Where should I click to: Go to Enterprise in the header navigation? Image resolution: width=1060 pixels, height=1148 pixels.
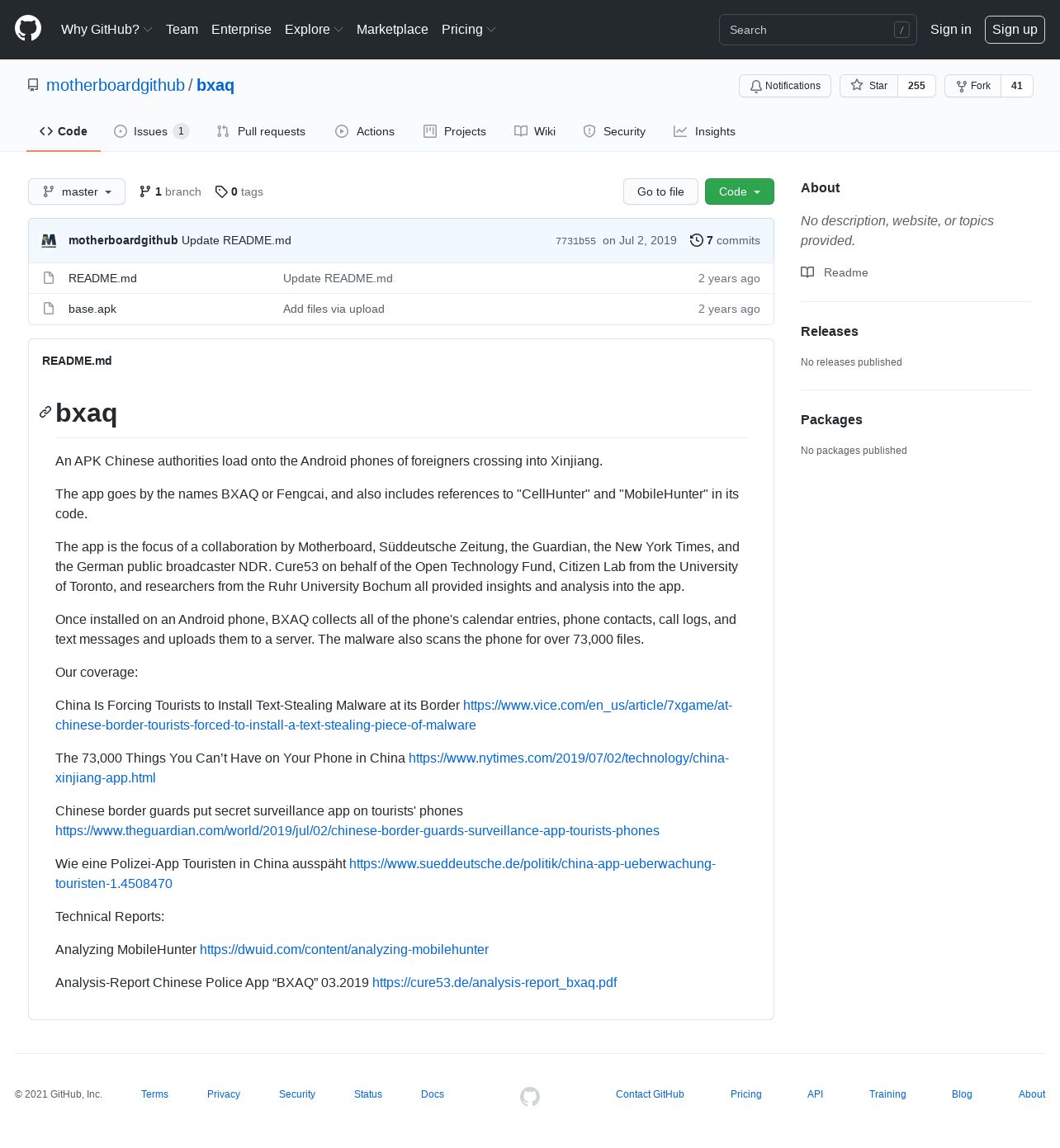point(241,29)
